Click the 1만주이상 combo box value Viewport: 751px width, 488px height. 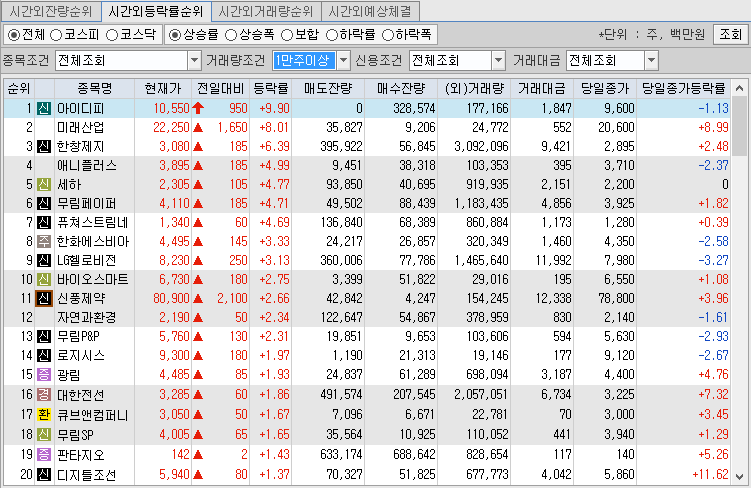pos(305,61)
